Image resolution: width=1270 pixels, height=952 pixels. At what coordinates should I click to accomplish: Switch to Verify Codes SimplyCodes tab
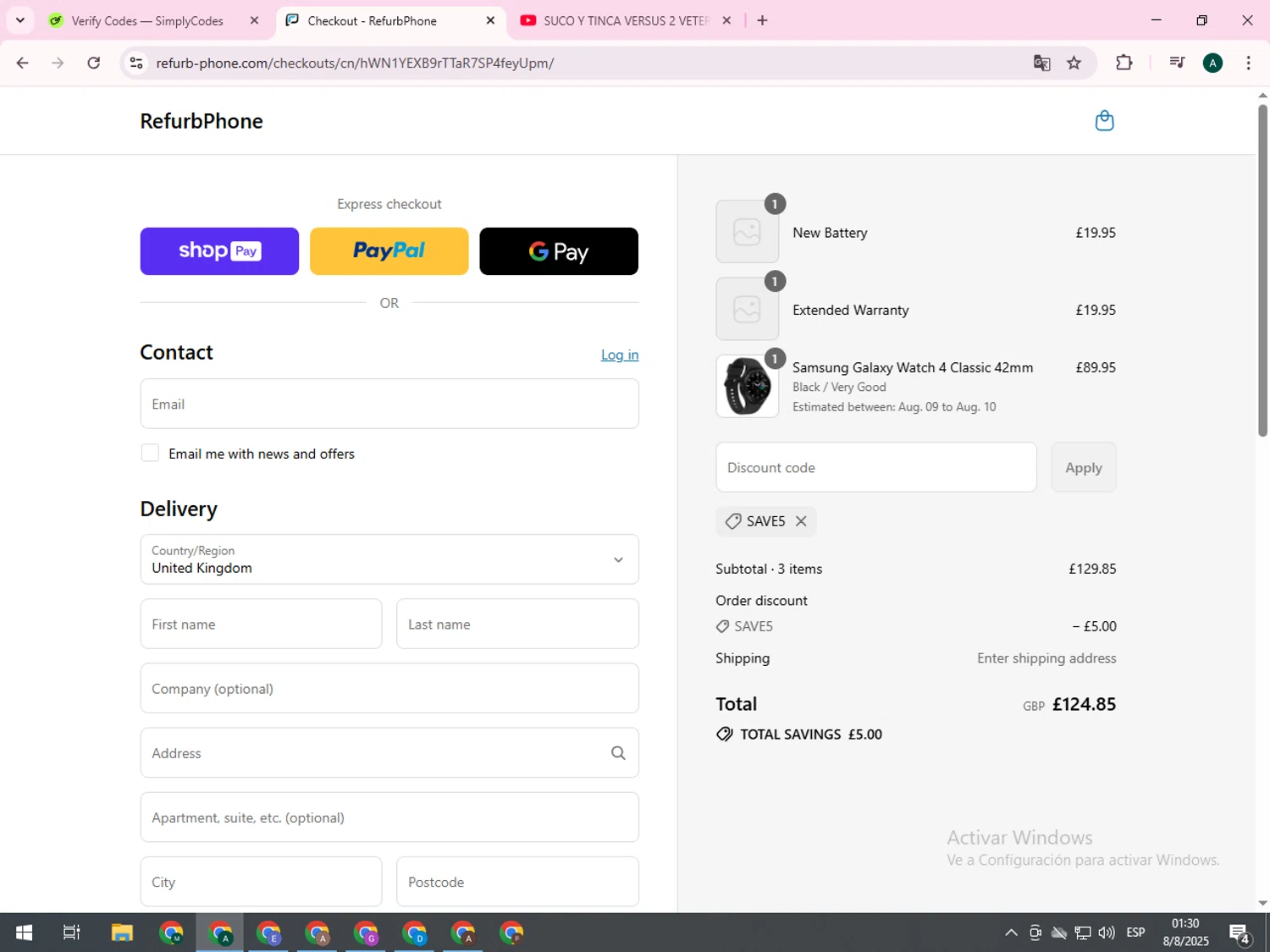[x=147, y=20]
